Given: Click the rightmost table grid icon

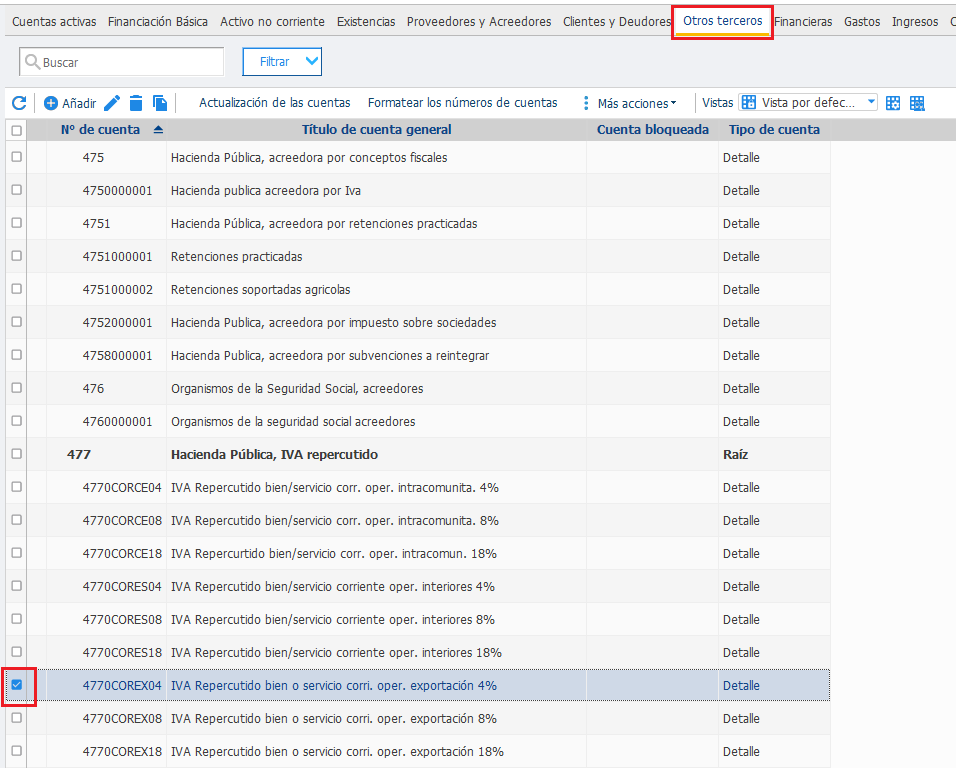Looking at the screenshot, I should click(x=917, y=104).
